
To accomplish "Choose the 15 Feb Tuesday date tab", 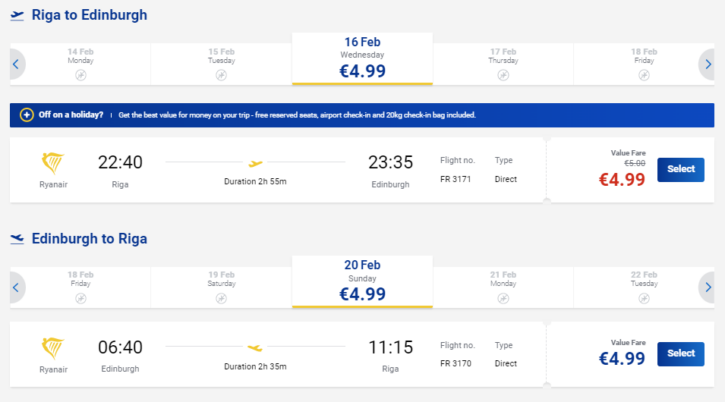I will point(221,64).
